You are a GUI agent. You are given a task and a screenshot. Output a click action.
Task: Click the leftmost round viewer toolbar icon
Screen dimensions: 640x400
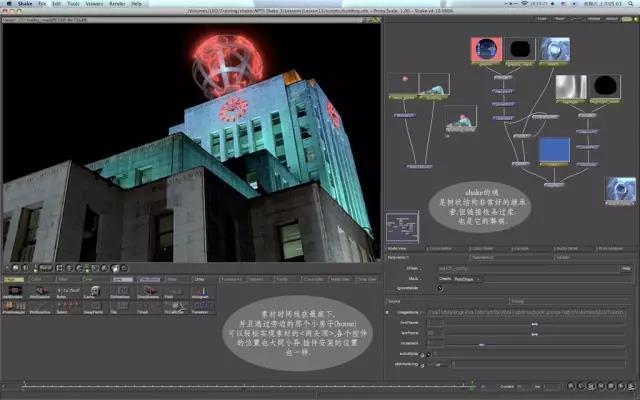pyautogui.click(x=16, y=268)
